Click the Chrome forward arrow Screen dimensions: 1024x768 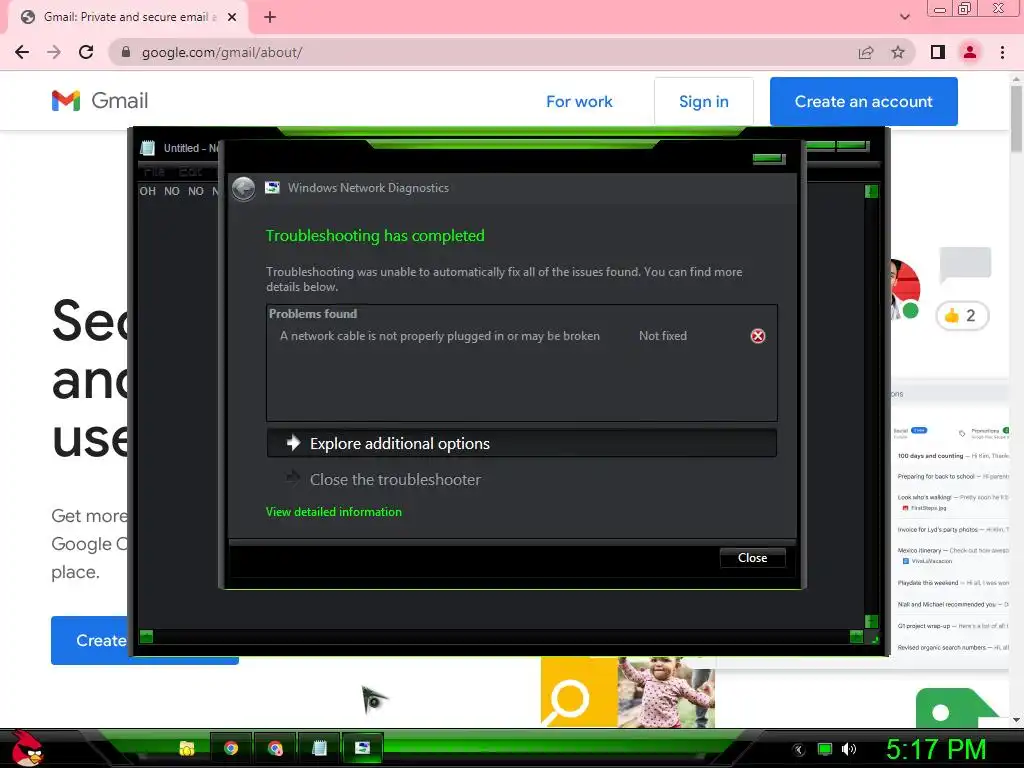click(54, 52)
